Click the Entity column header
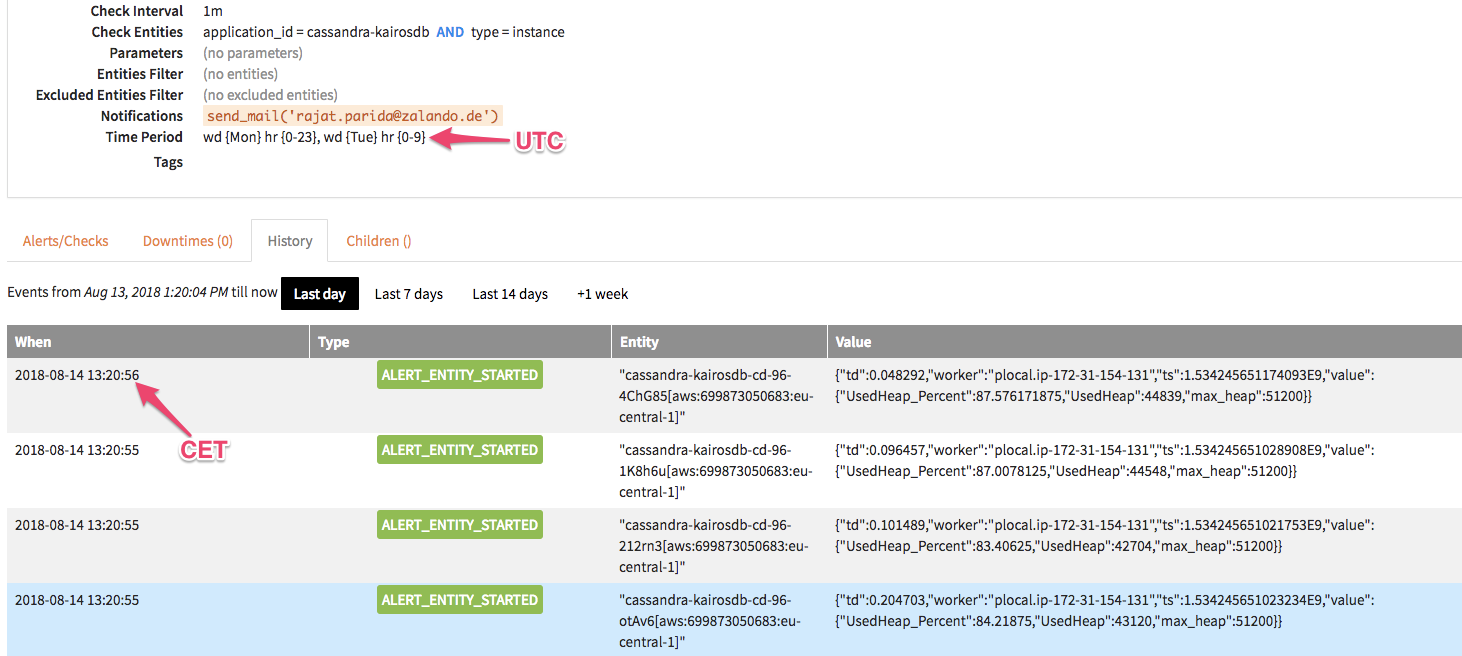This screenshot has height=656, width=1462. [x=719, y=342]
